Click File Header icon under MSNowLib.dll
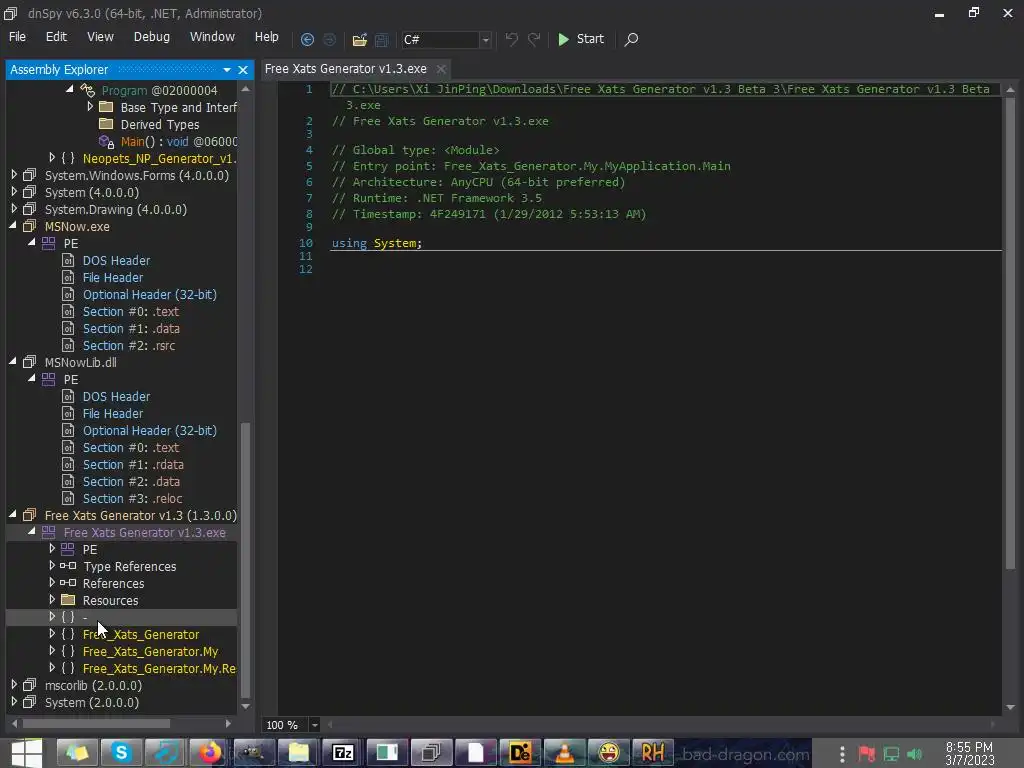 click(68, 413)
